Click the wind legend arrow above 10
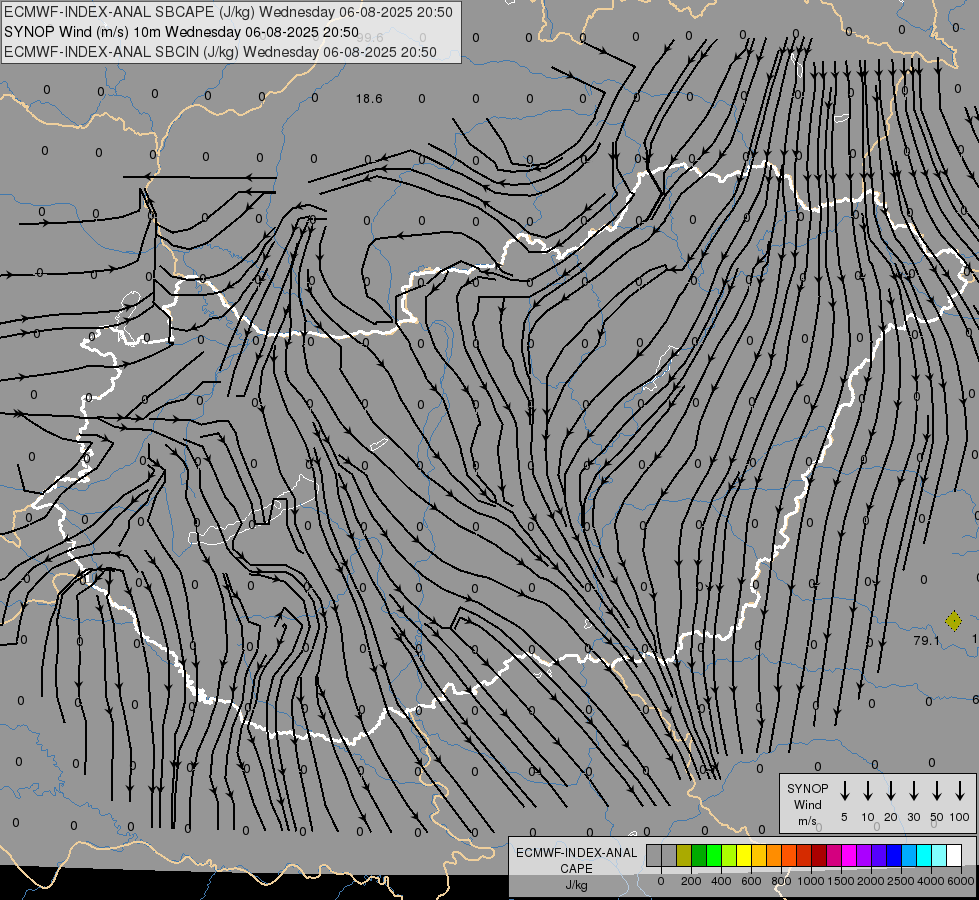This screenshot has height=900, width=979. [x=868, y=791]
